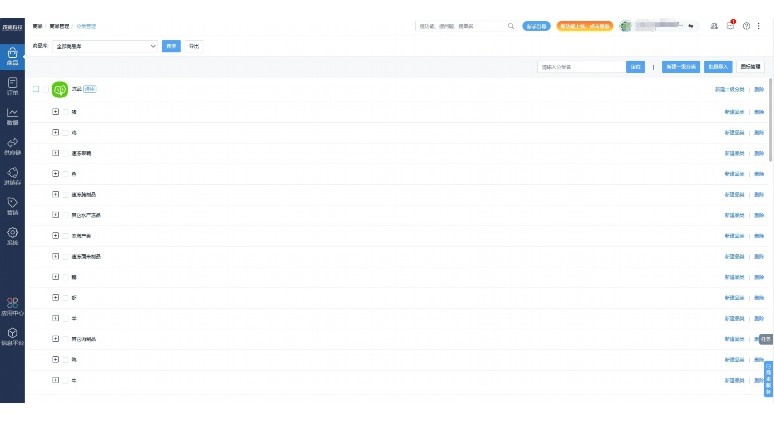Screen dimensions: 774x421
Task: Click the orange new feature banner button
Action: (584, 26)
